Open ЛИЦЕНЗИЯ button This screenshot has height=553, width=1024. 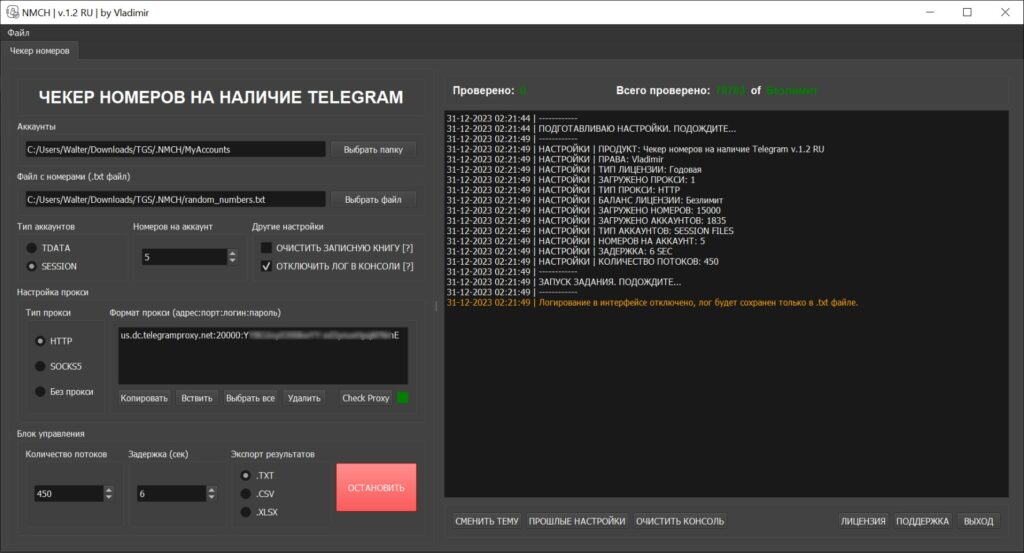pos(863,521)
